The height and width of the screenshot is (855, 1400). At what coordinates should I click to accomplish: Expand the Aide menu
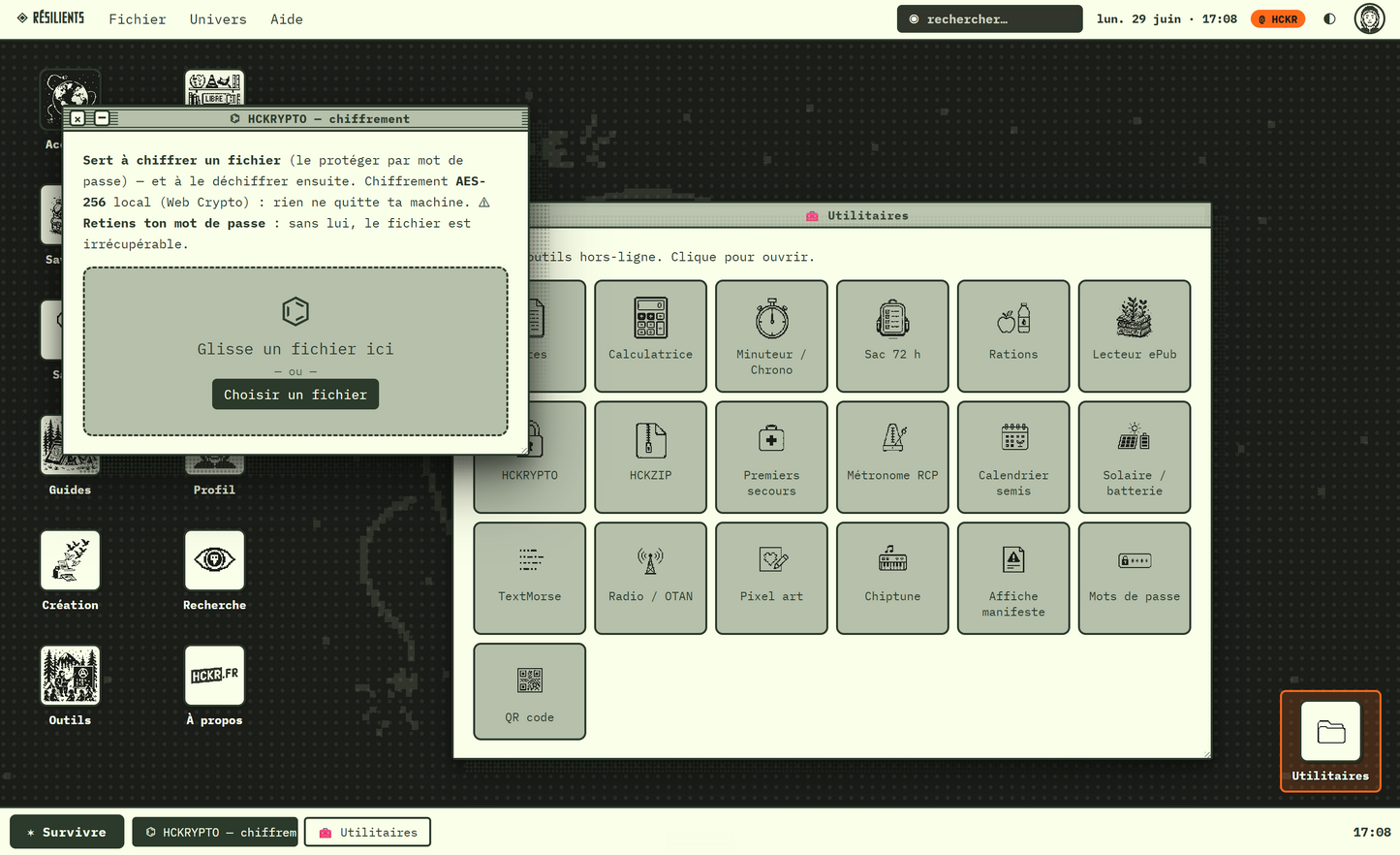click(x=287, y=19)
